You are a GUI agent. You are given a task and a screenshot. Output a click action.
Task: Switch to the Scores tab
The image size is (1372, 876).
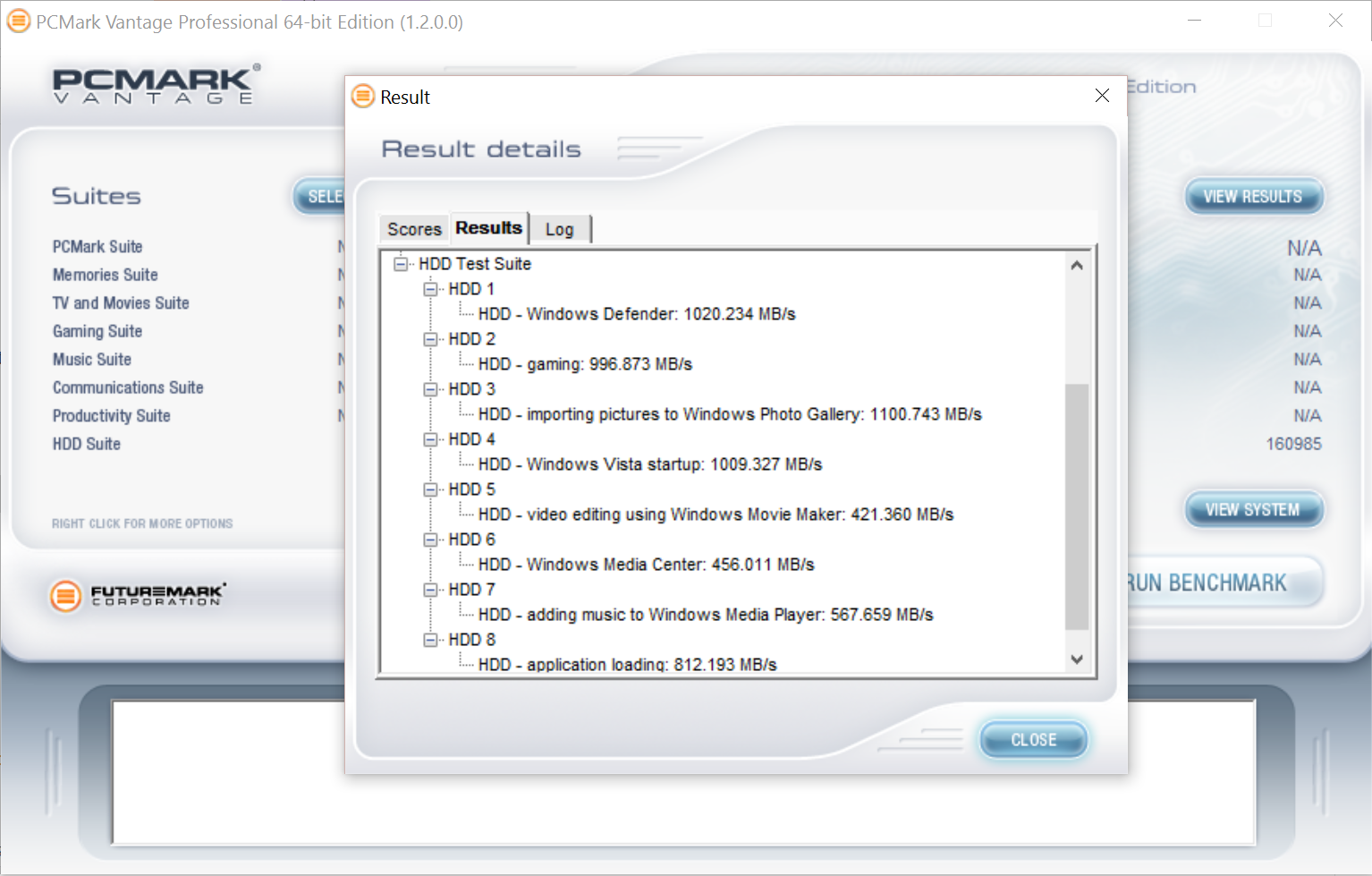pyautogui.click(x=414, y=229)
